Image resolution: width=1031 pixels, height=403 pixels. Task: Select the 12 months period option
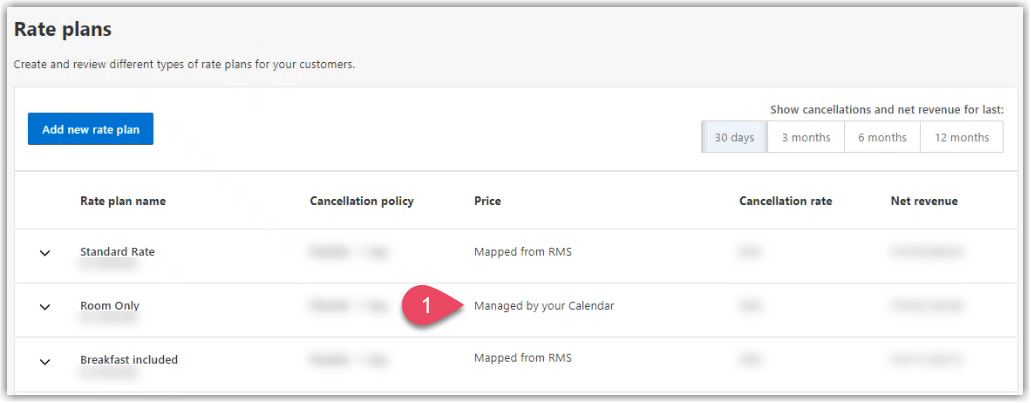pyautogui.click(x=961, y=137)
